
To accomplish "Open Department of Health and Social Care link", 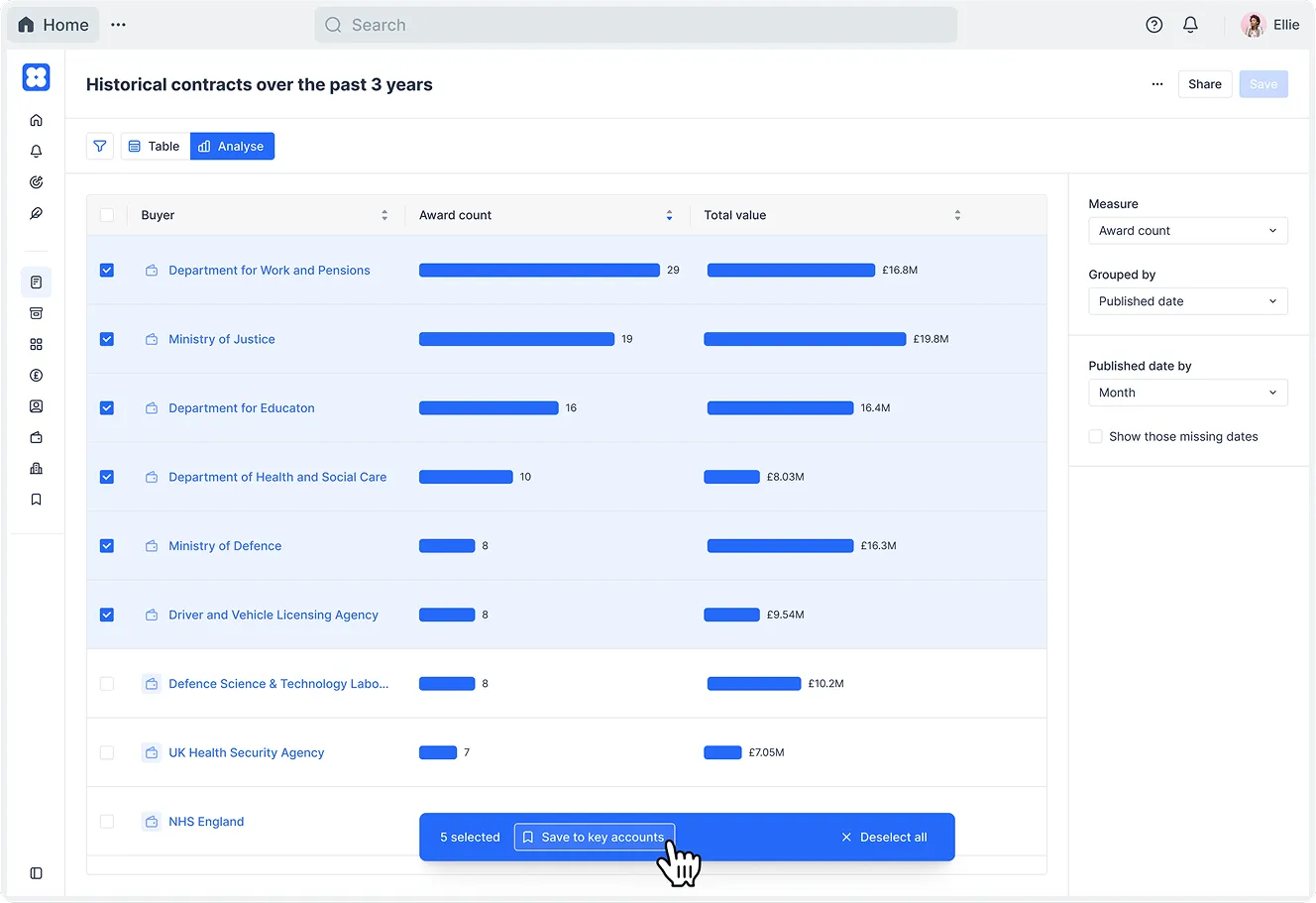I will (277, 477).
